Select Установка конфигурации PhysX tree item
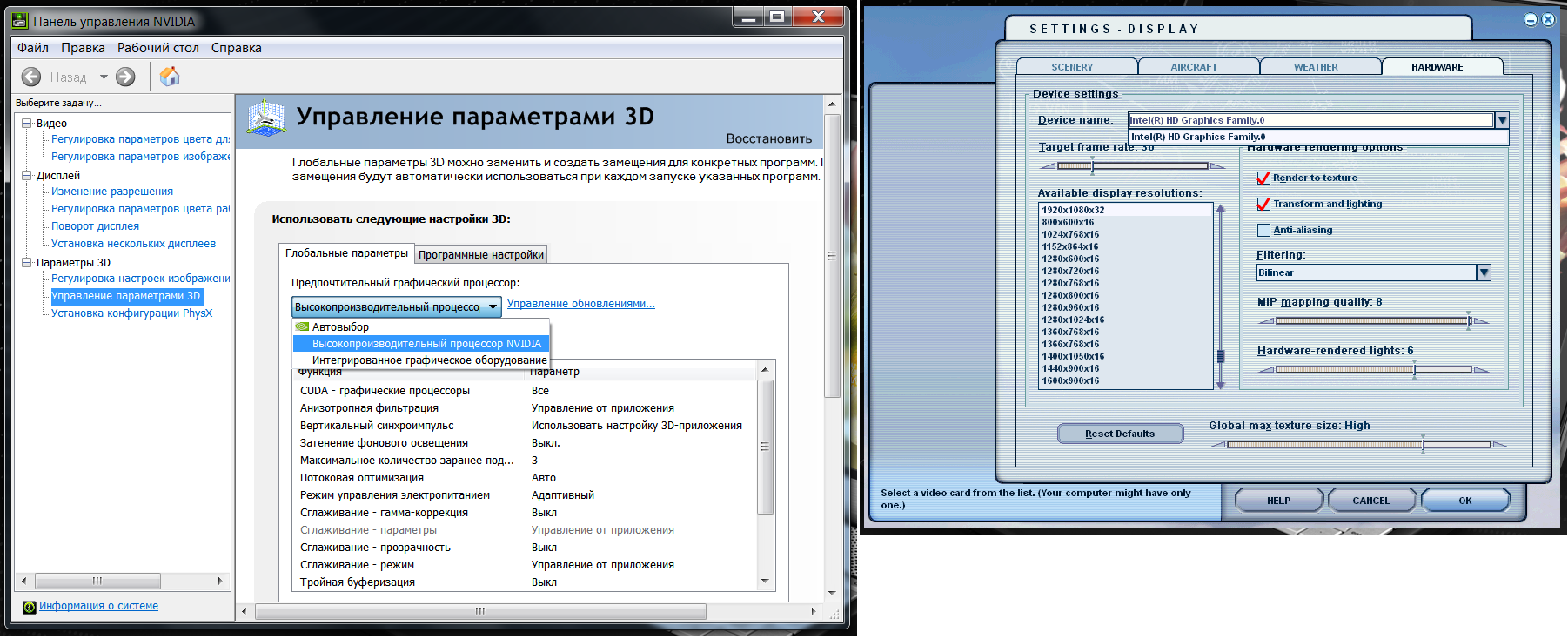 point(131,313)
